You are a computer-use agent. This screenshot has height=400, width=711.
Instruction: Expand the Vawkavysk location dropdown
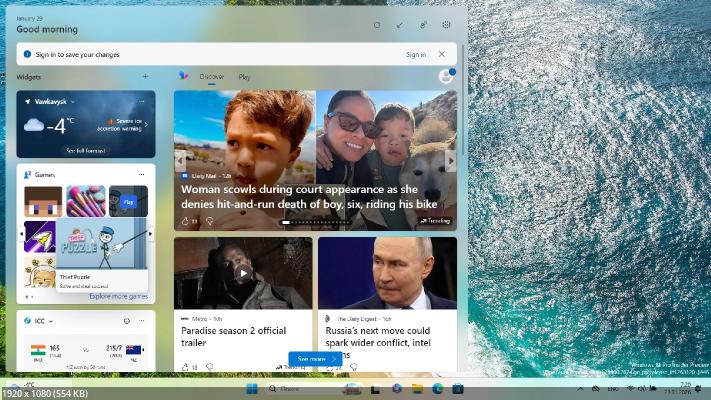coord(74,101)
